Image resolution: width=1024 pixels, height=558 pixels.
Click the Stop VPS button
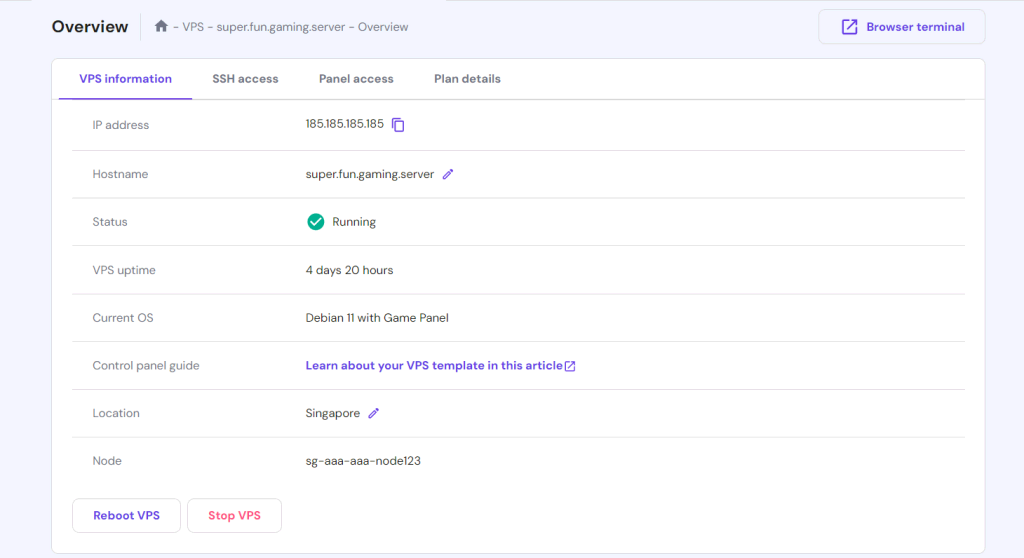[x=234, y=516]
